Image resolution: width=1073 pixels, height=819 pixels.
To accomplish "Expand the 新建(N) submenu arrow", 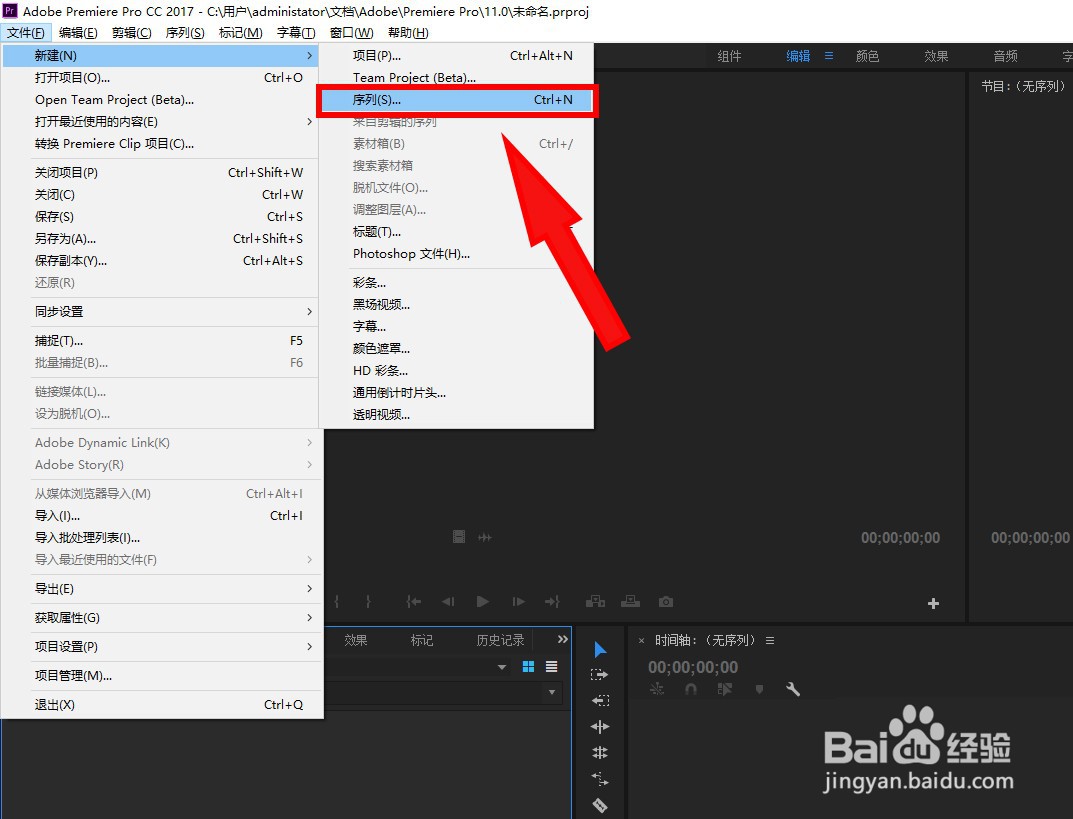I will coord(309,55).
